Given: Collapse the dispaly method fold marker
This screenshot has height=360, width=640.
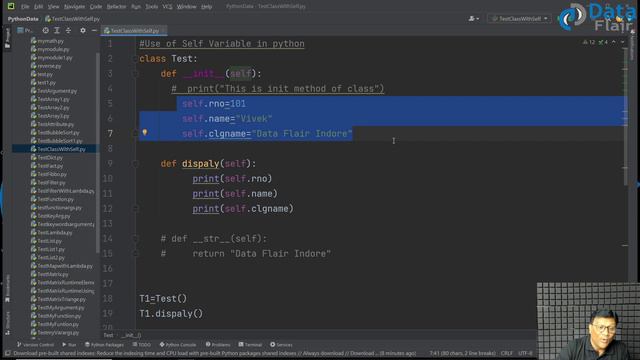Looking at the screenshot, I should point(135,164).
